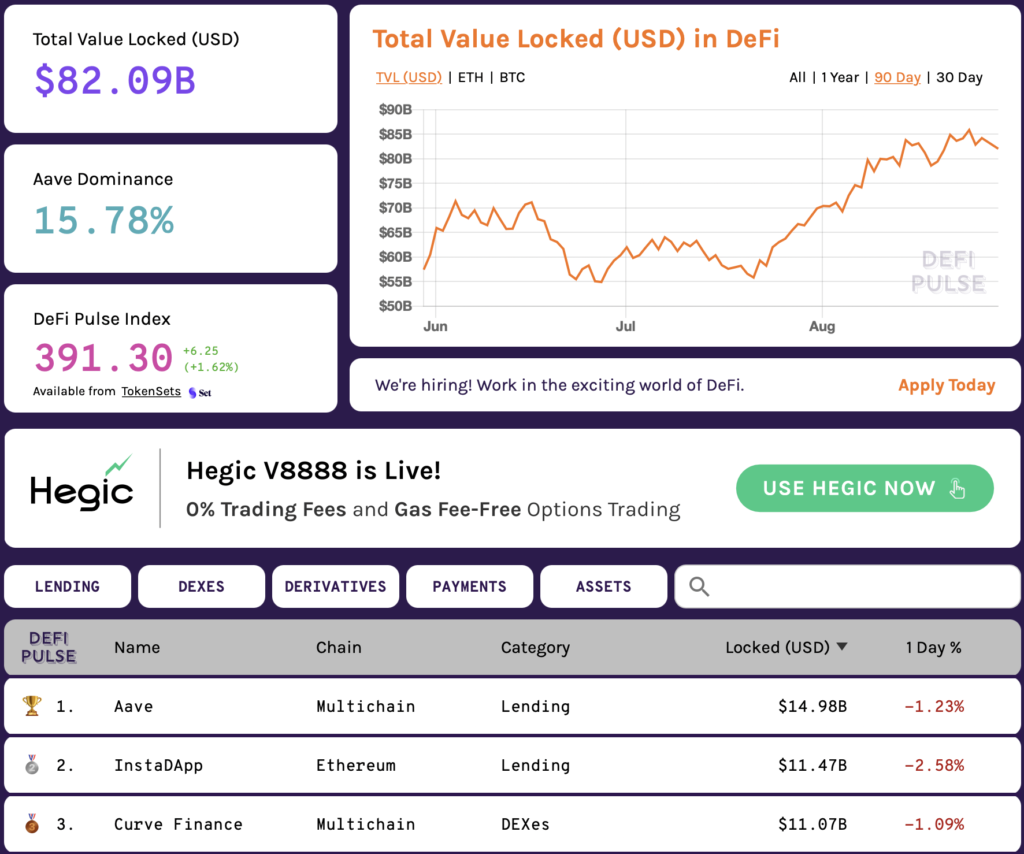Open the TokenSets link
The image size is (1024, 854).
click(150, 391)
